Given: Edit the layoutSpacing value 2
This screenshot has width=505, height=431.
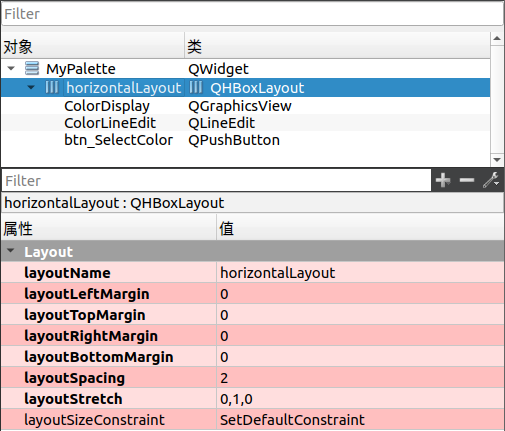Looking at the screenshot, I should pyautogui.click(x=360, y=378).
